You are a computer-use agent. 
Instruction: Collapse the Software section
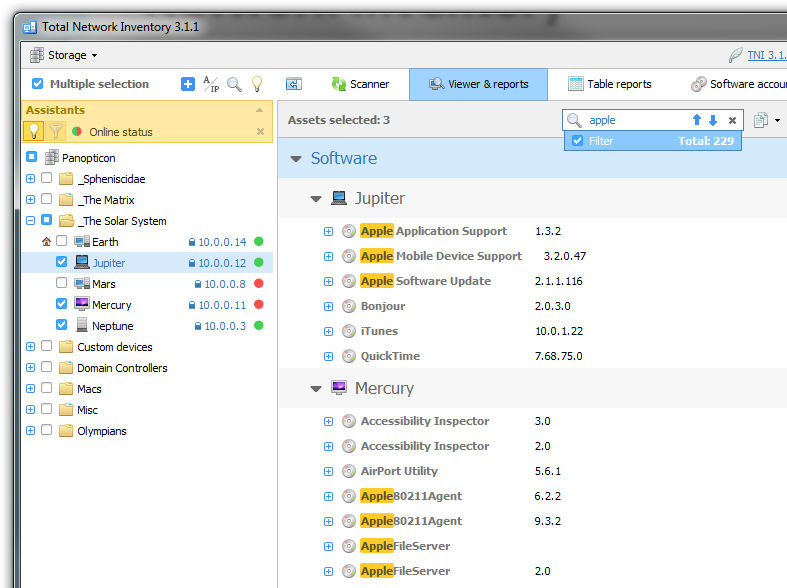point(296,158)
